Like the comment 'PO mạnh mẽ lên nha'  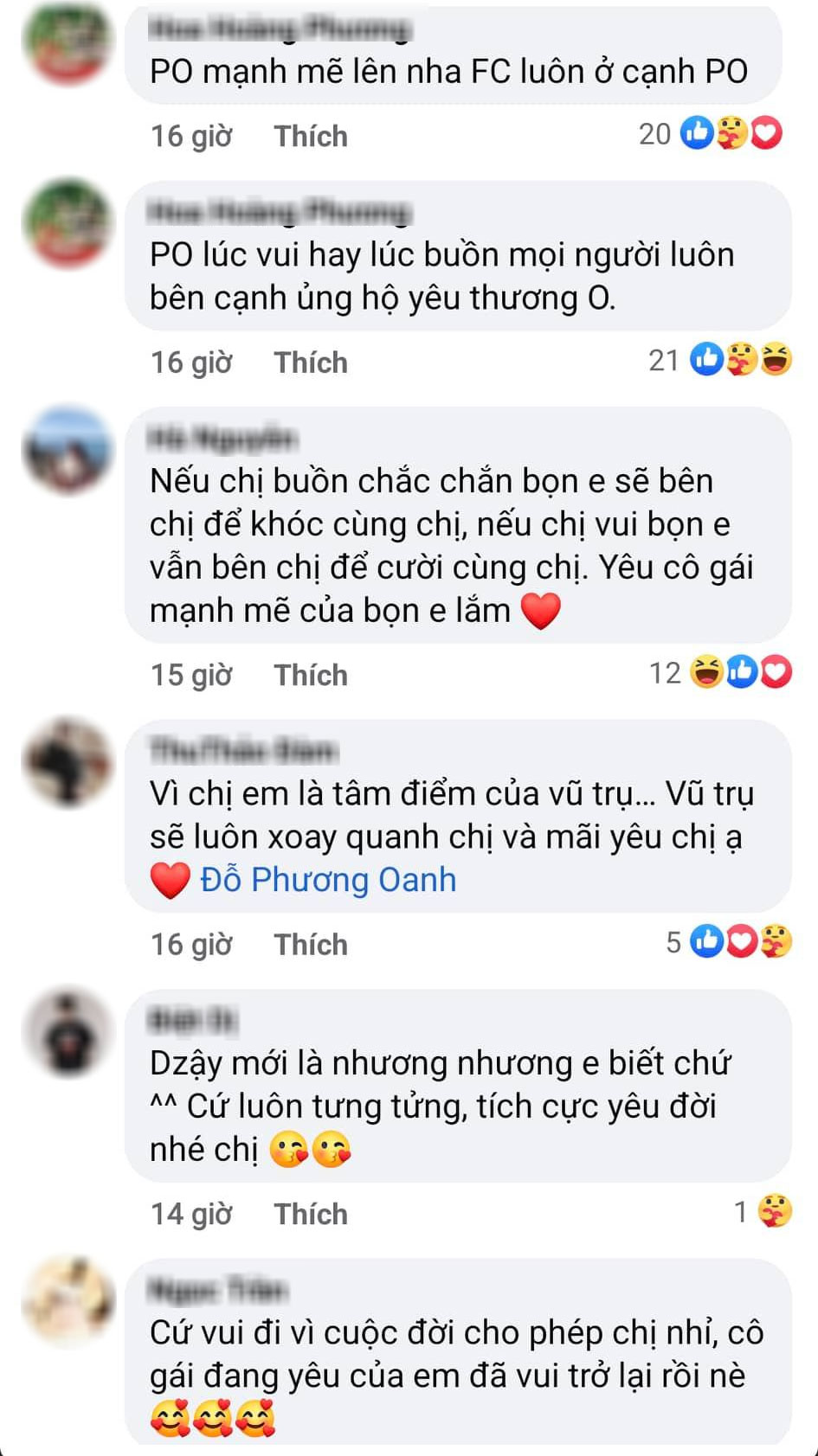click(311, 136)
